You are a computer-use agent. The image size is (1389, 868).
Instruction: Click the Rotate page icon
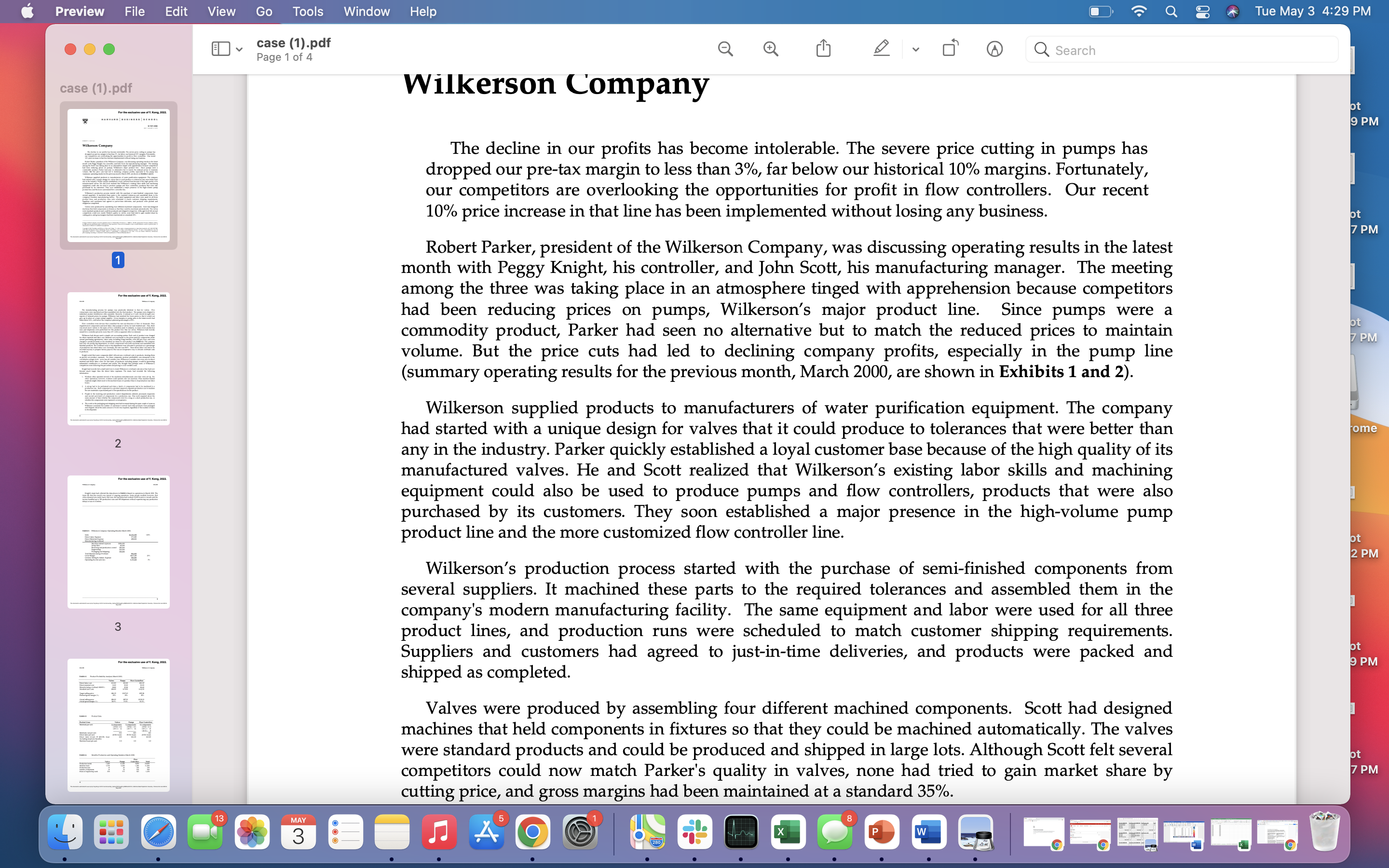(x=950, y=48)
